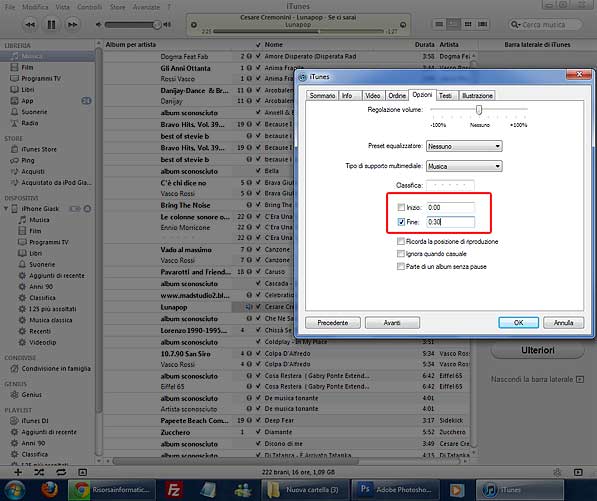
Task: Open the Preset equalizzatore dropdown
Action: [464, 146]
